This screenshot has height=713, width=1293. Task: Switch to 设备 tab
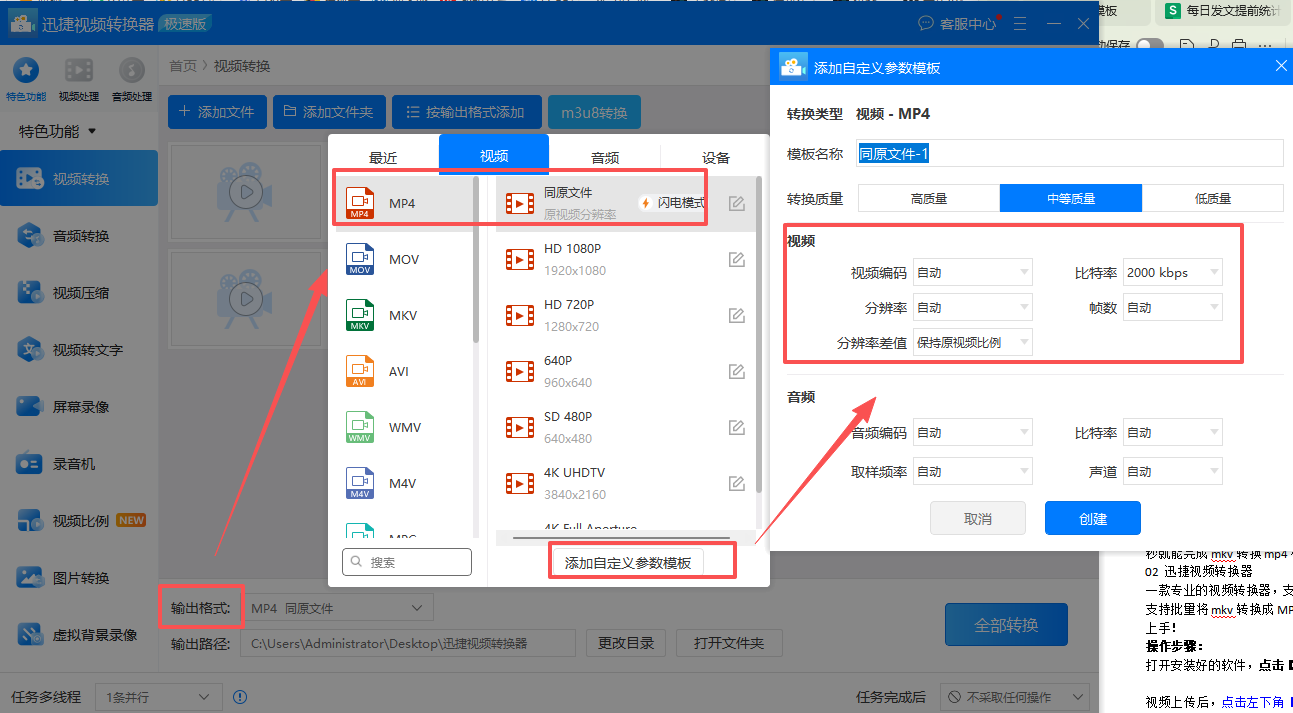(x=716, y=157)
